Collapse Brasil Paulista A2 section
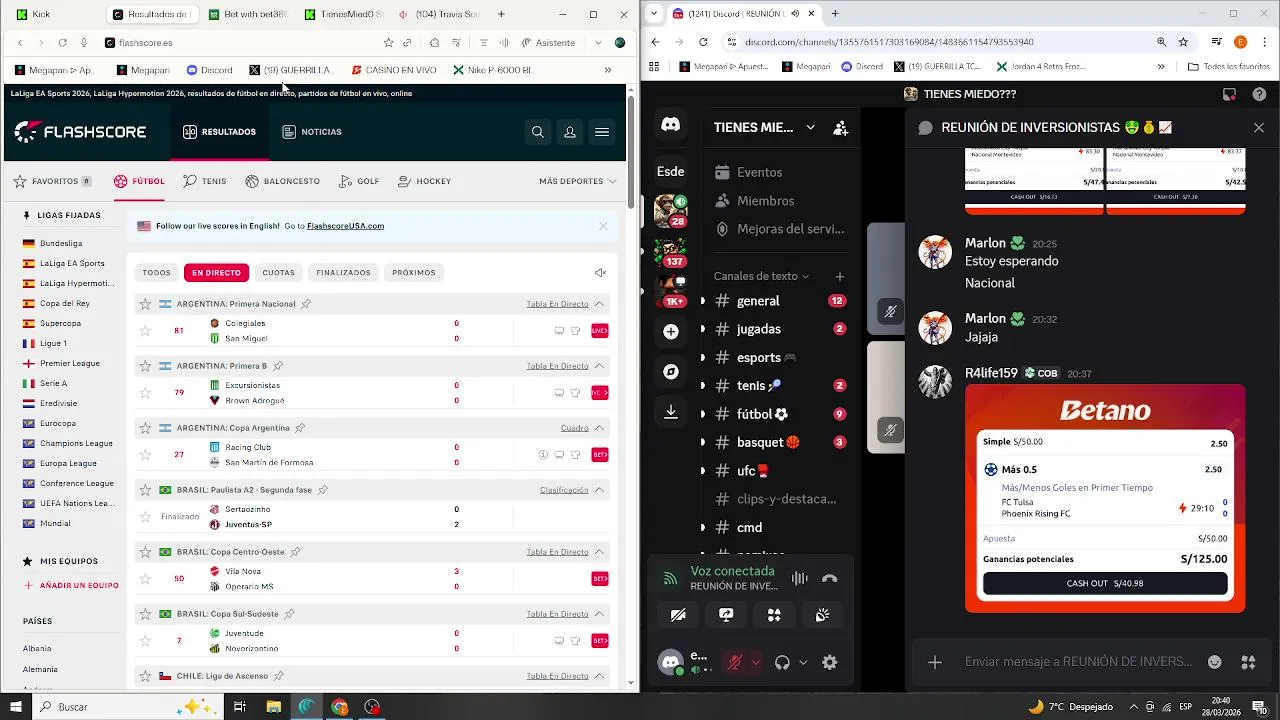This screenshot has width=1280, height=720. (x=600, y=490)
